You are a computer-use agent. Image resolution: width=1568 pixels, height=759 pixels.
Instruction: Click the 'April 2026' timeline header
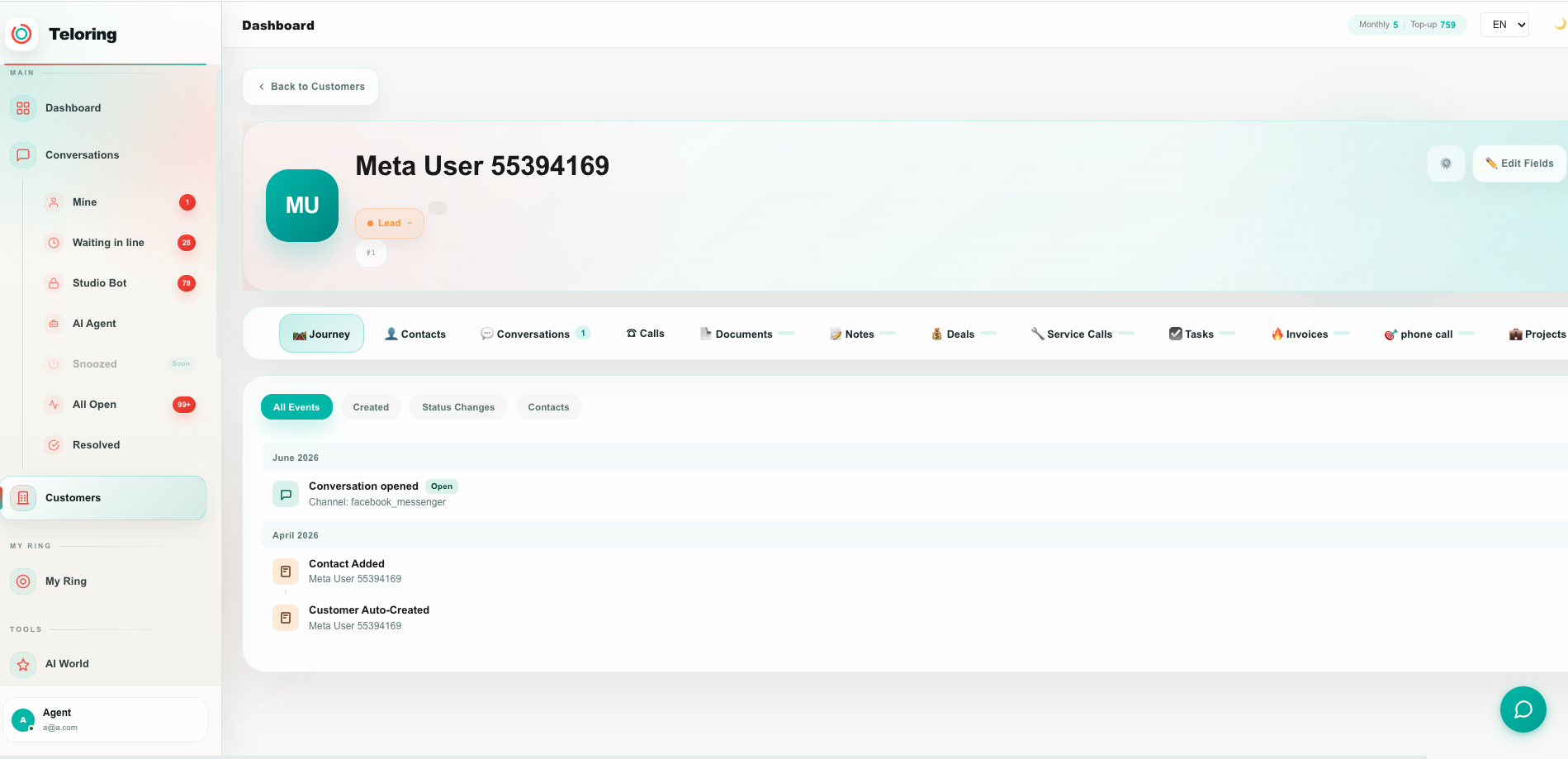pos(296,535)
